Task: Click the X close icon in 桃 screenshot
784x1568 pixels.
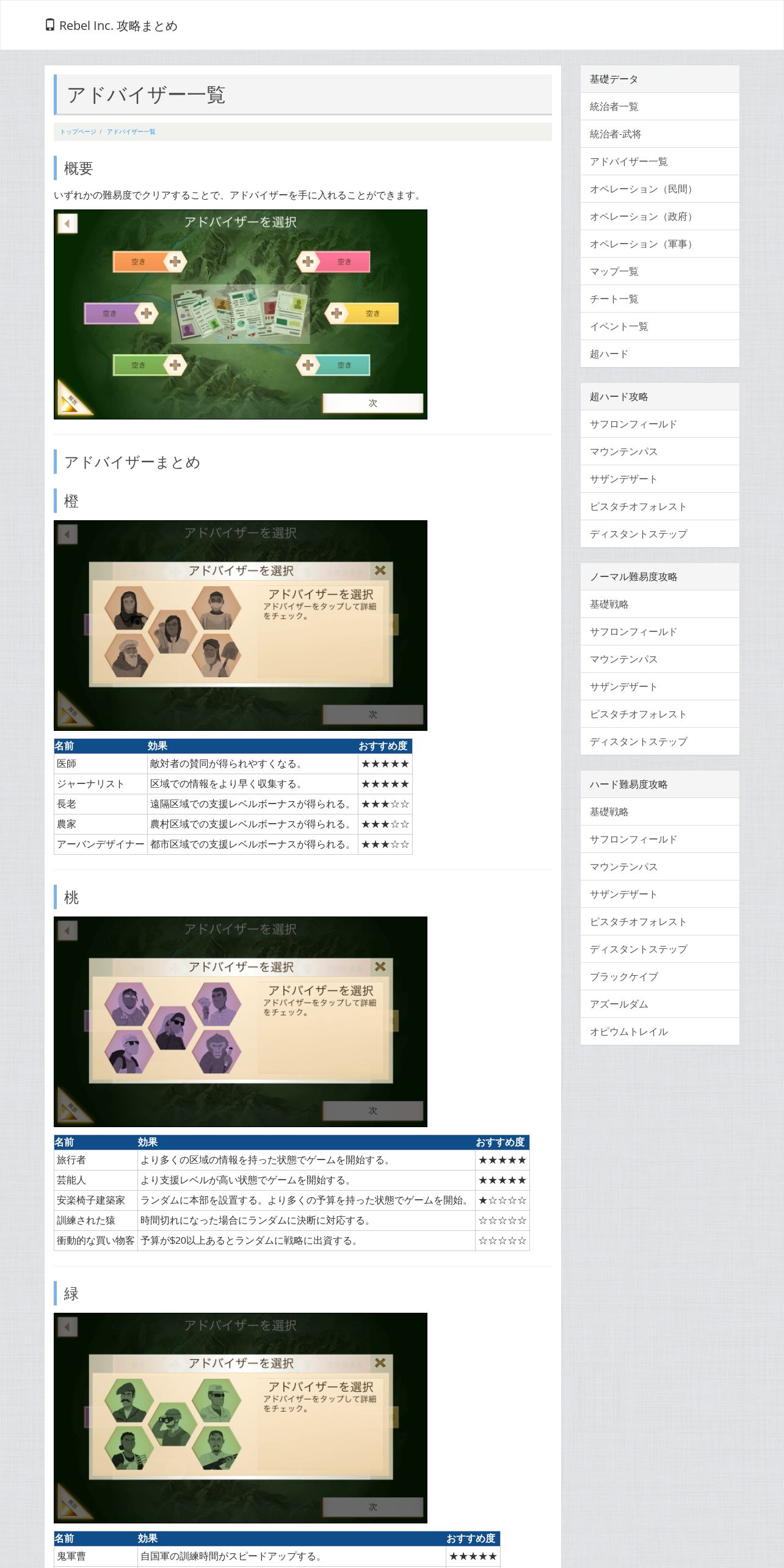Action: tap(380, 967)
